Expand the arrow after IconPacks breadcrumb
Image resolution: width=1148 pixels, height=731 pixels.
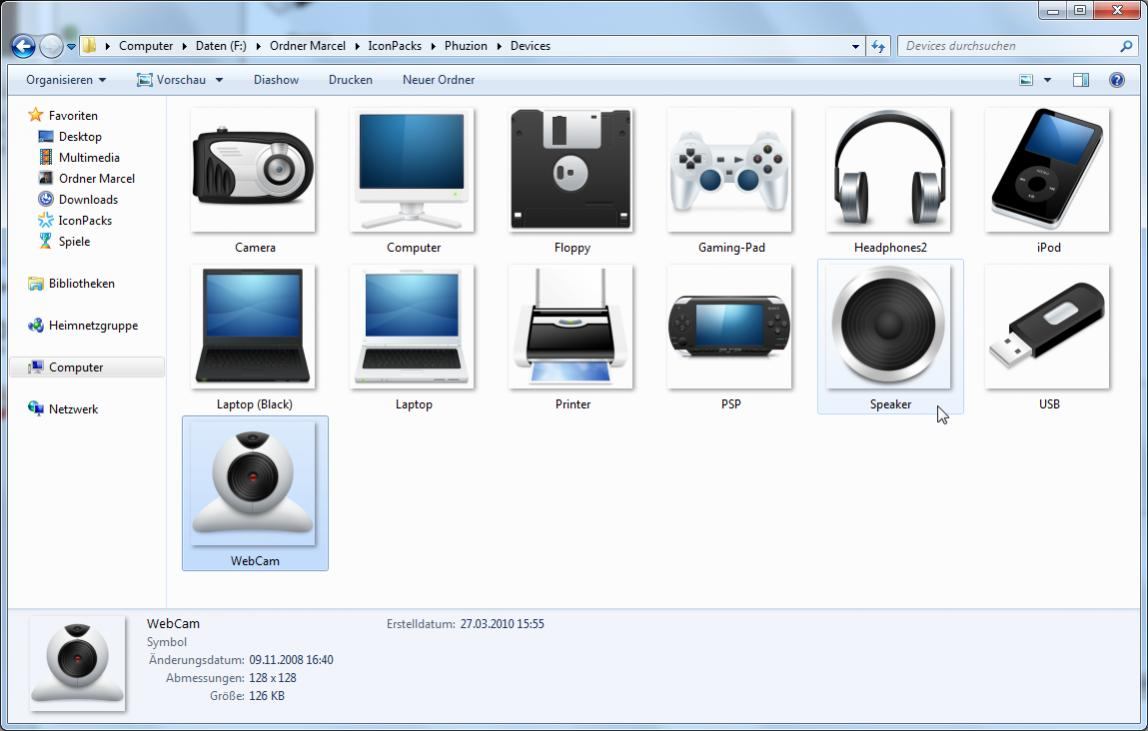[433, 46]
